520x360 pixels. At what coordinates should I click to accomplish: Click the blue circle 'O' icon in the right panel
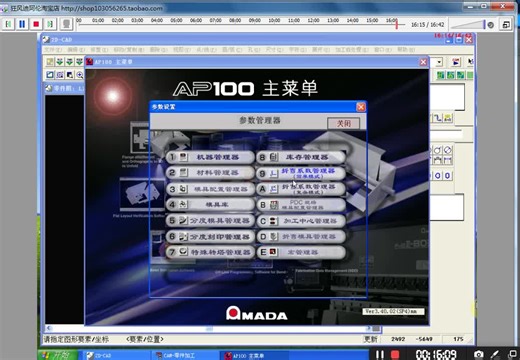pyautogui.click(x=438, y=175)
